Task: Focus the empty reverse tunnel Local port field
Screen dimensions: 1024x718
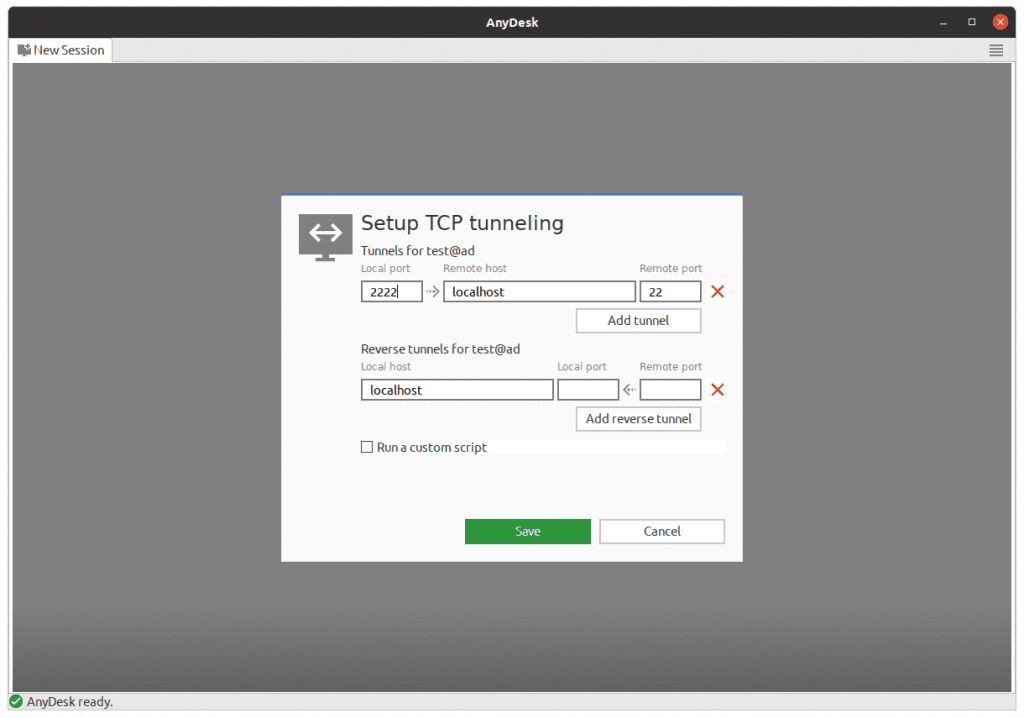Action: click(x=588, y=390)
